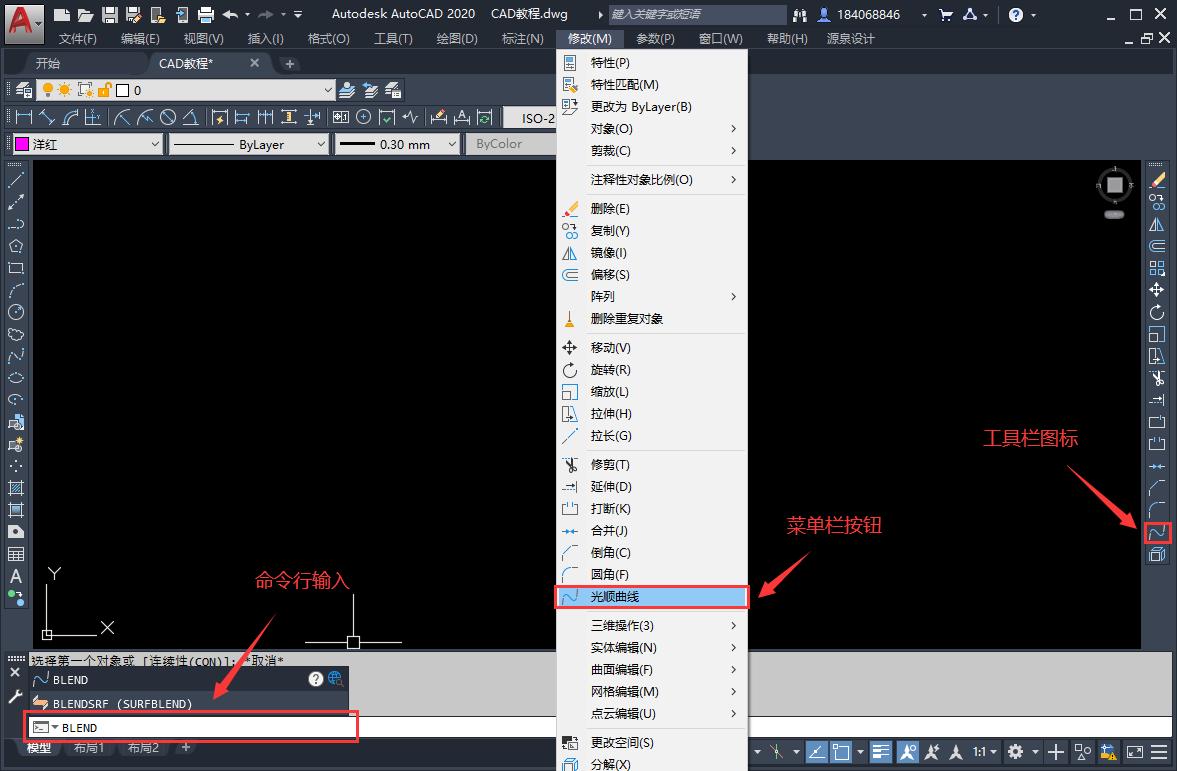Select the Circle tool in the draw toolbar

(x=13, y=312)
